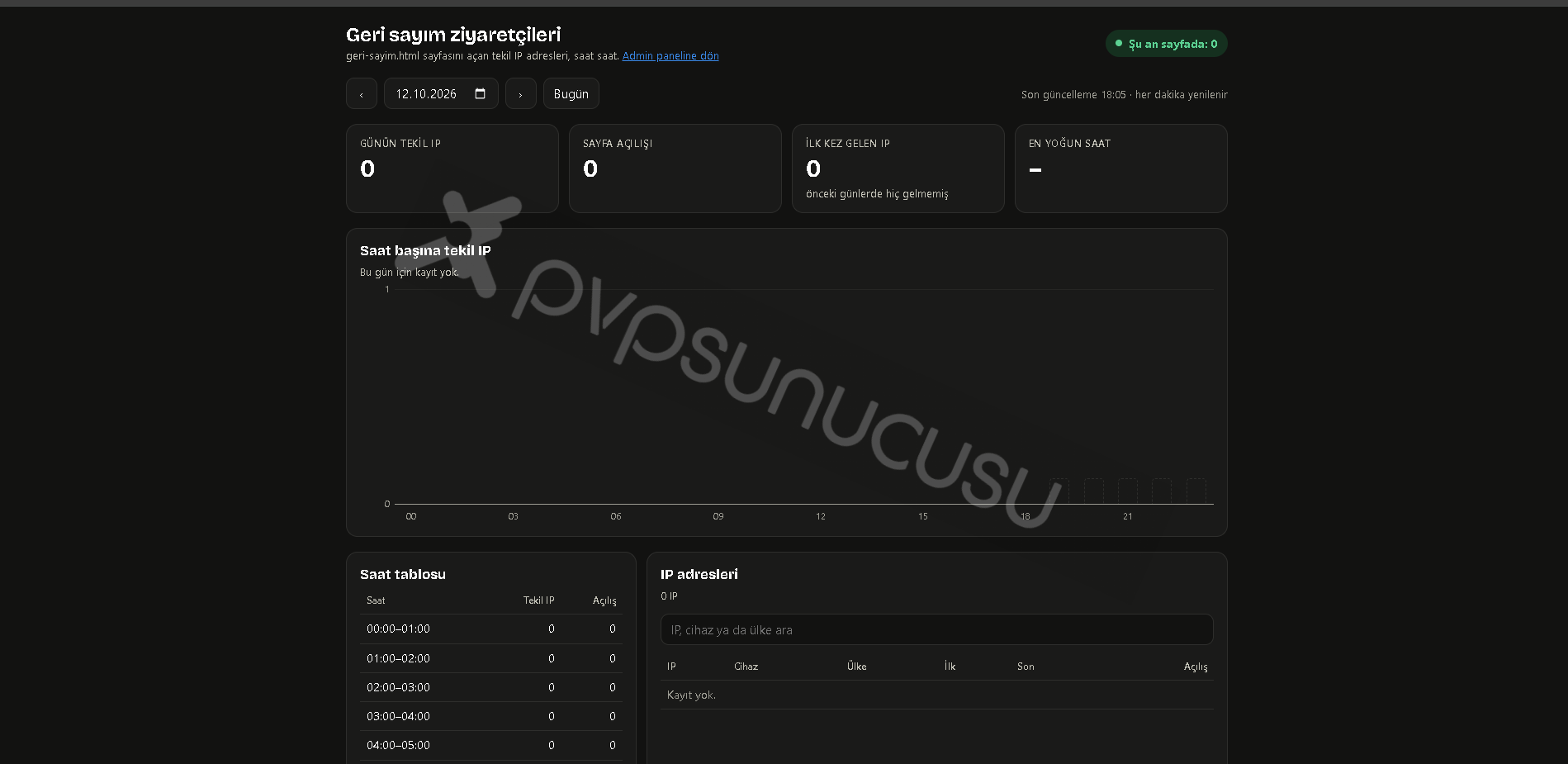Click the 'Tekil IP' column header
This screenshot has width=1568, height=764.
(538, 600)
